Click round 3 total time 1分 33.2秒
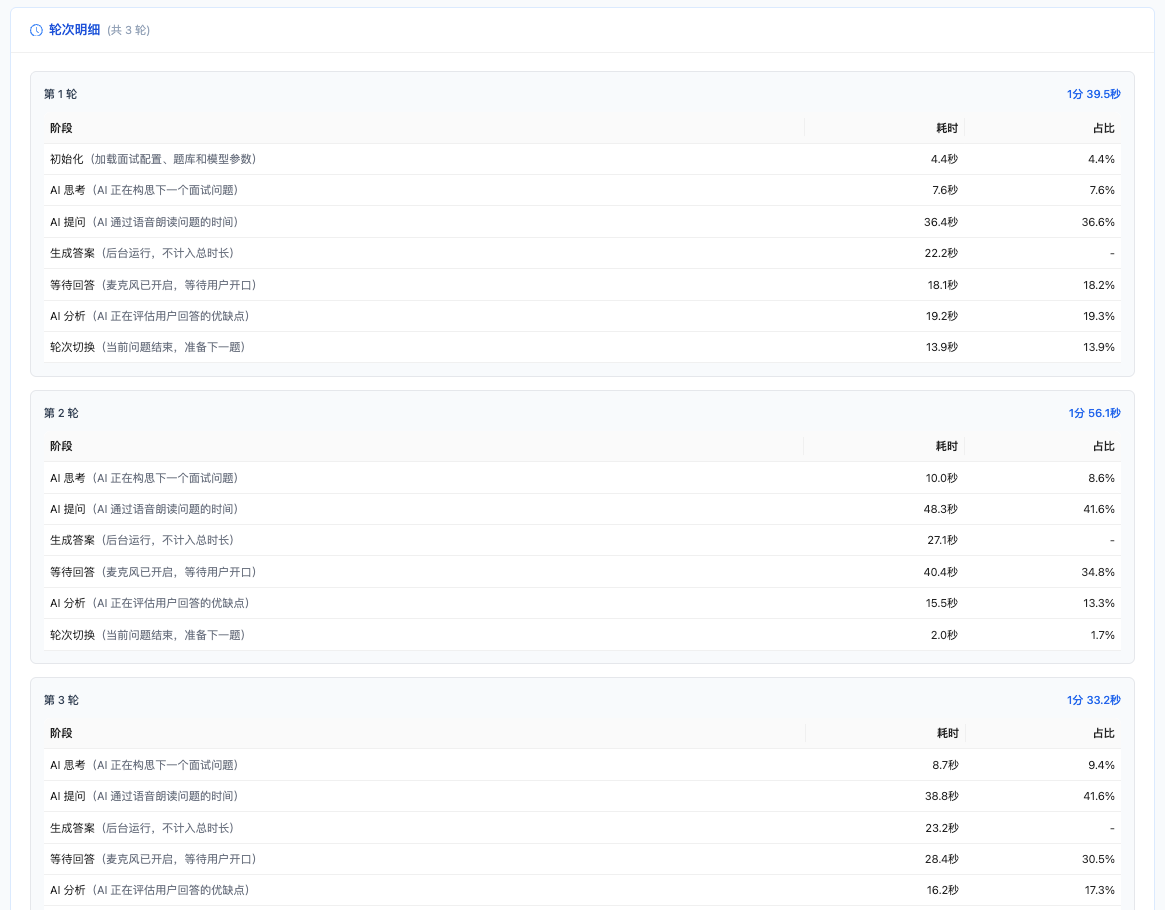1165x910 pixels. (1093, 700)
